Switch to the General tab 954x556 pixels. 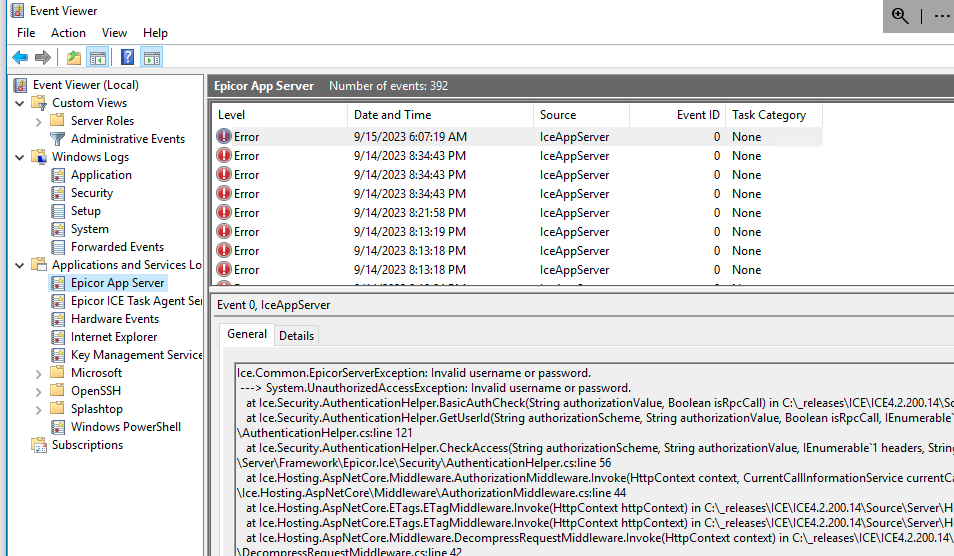point(247,334)
